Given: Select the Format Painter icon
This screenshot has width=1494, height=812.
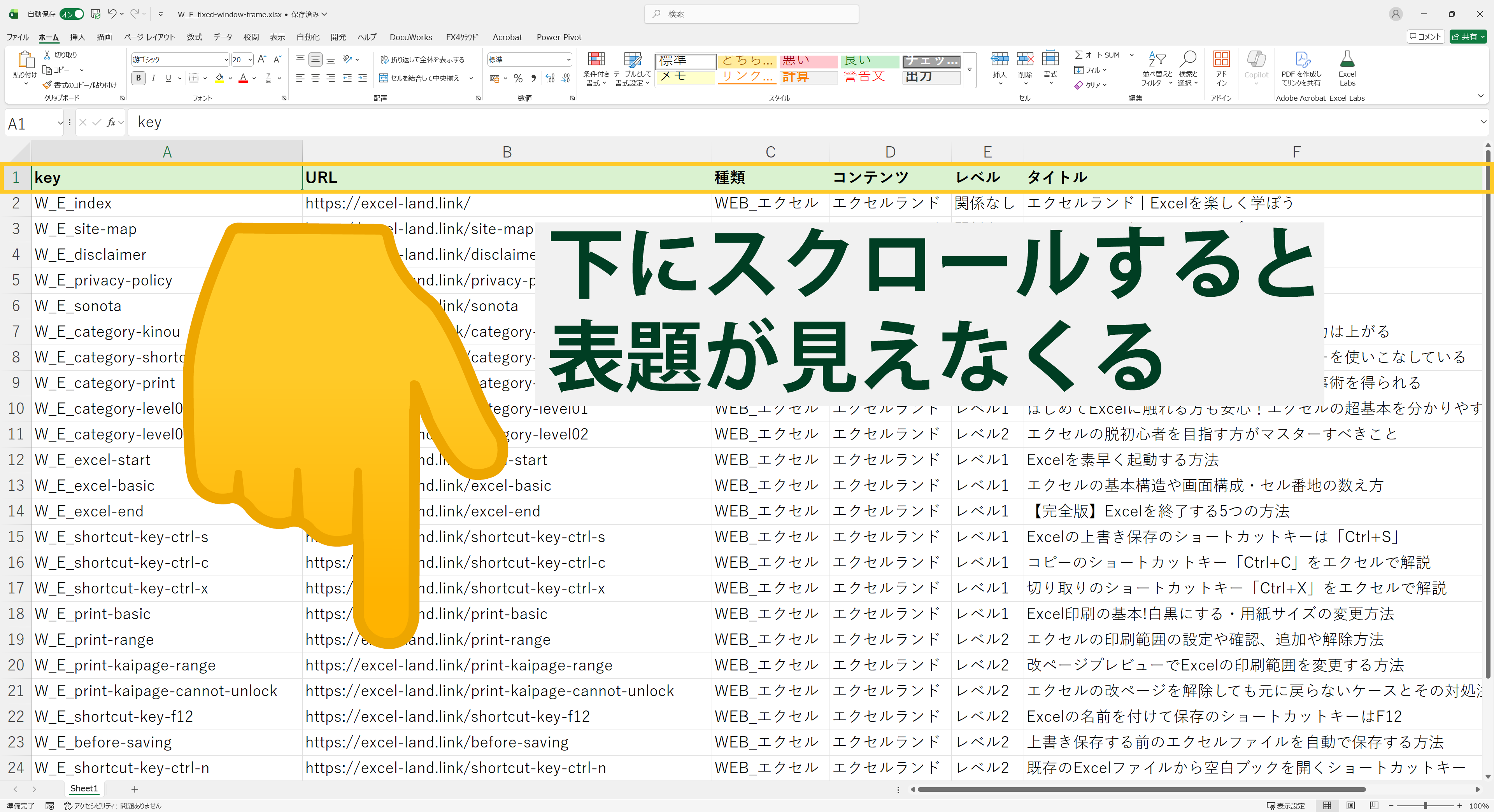Looking at the screenshot, I should pyautogui.click(x=46, y=85).
